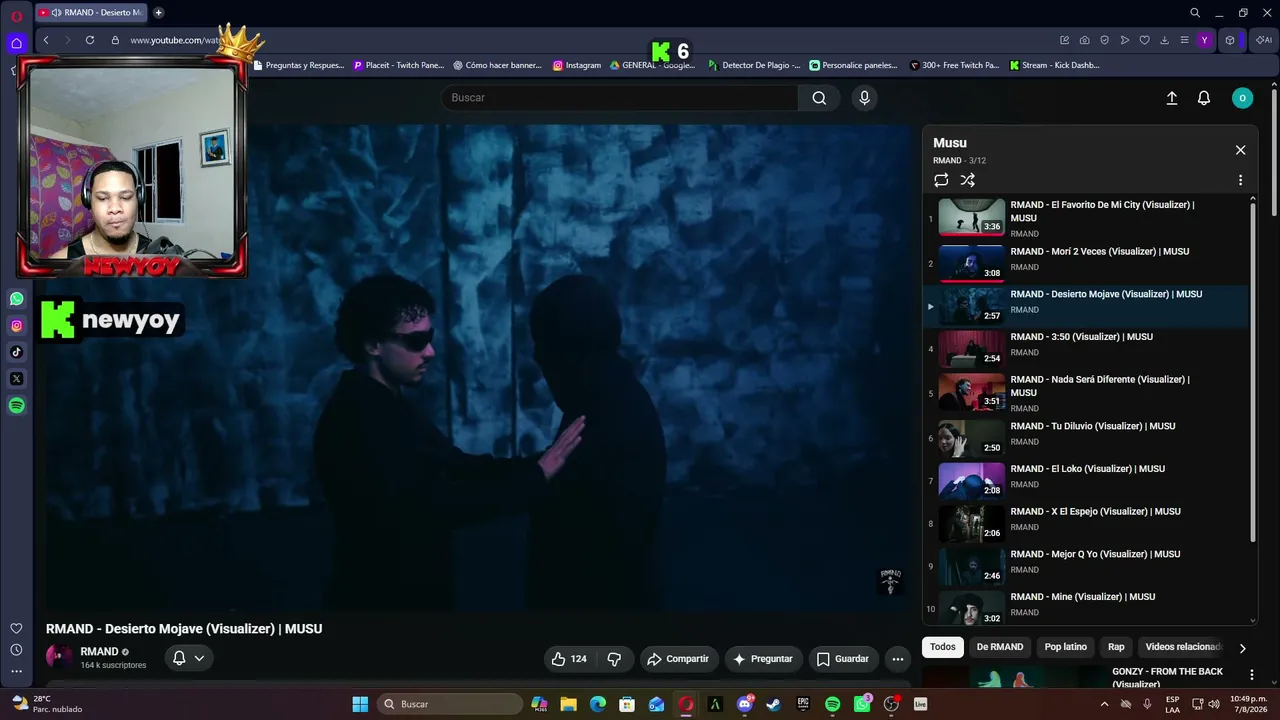Image resolution: width=1280 pixels, height=720 pixels.
Task: Open Detector de Plagio bookmark
Action: (x=754, y=65)
